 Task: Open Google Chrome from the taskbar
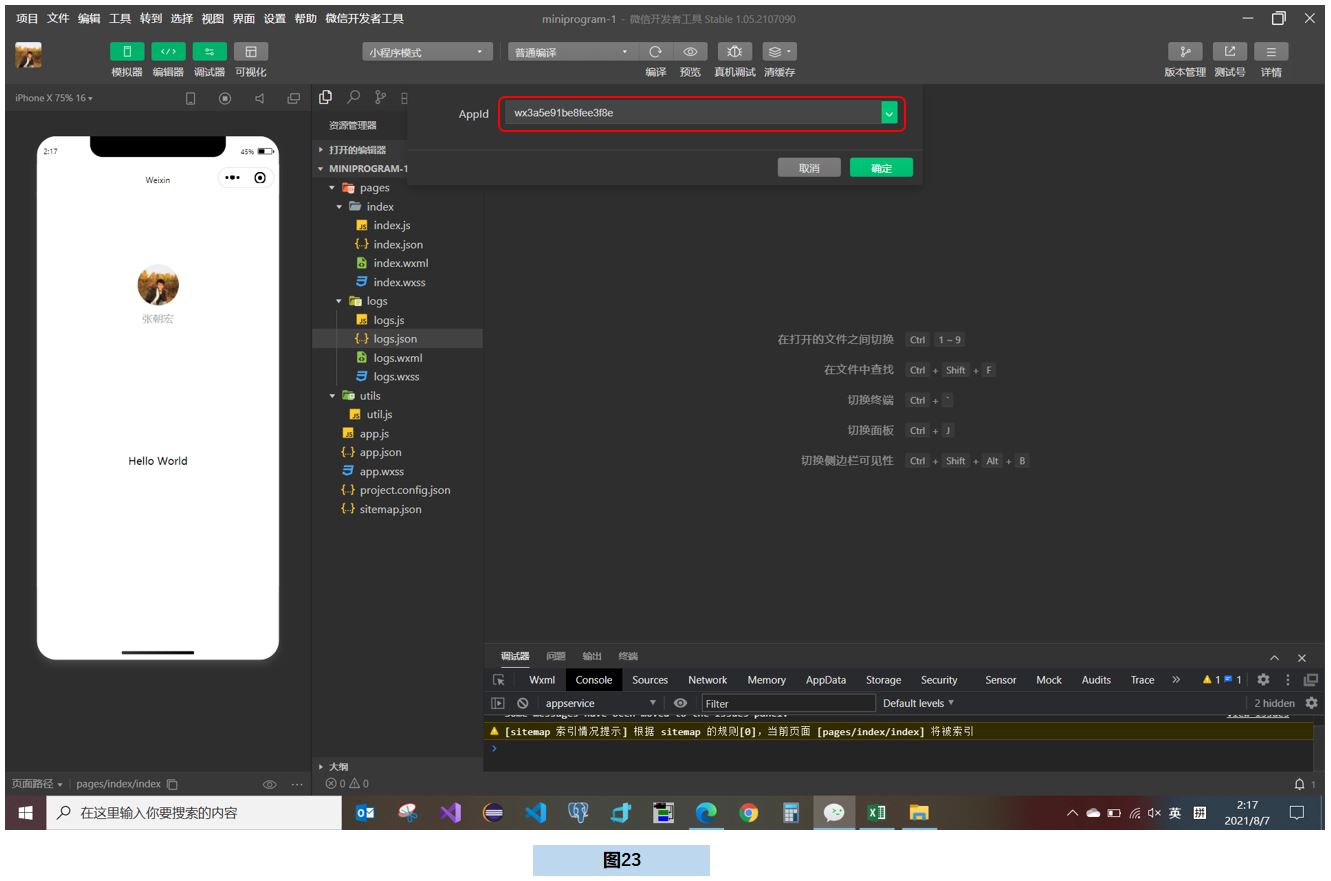pyautogui.click(x=748, y=813)
